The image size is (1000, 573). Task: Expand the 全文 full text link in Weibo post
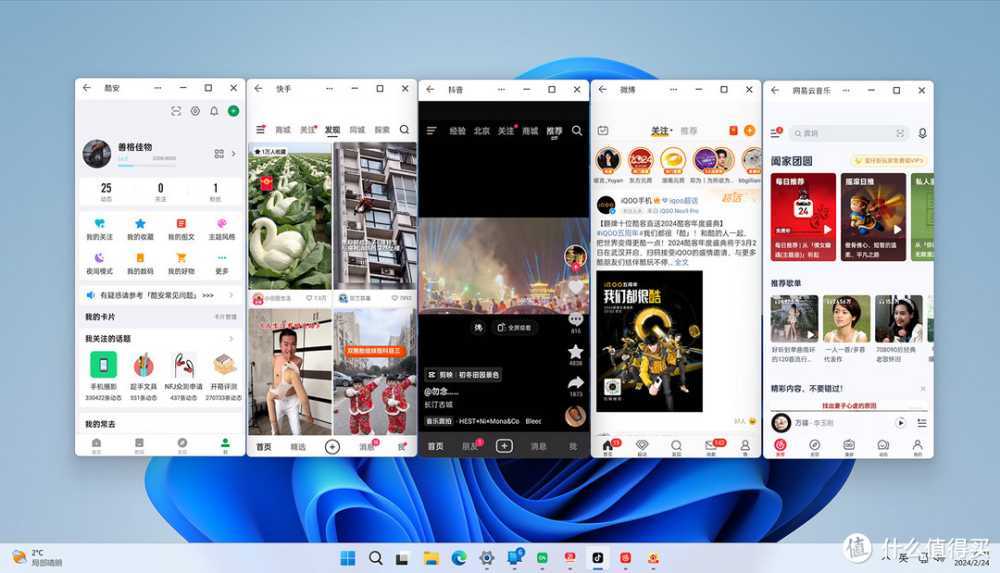(682, 262)
